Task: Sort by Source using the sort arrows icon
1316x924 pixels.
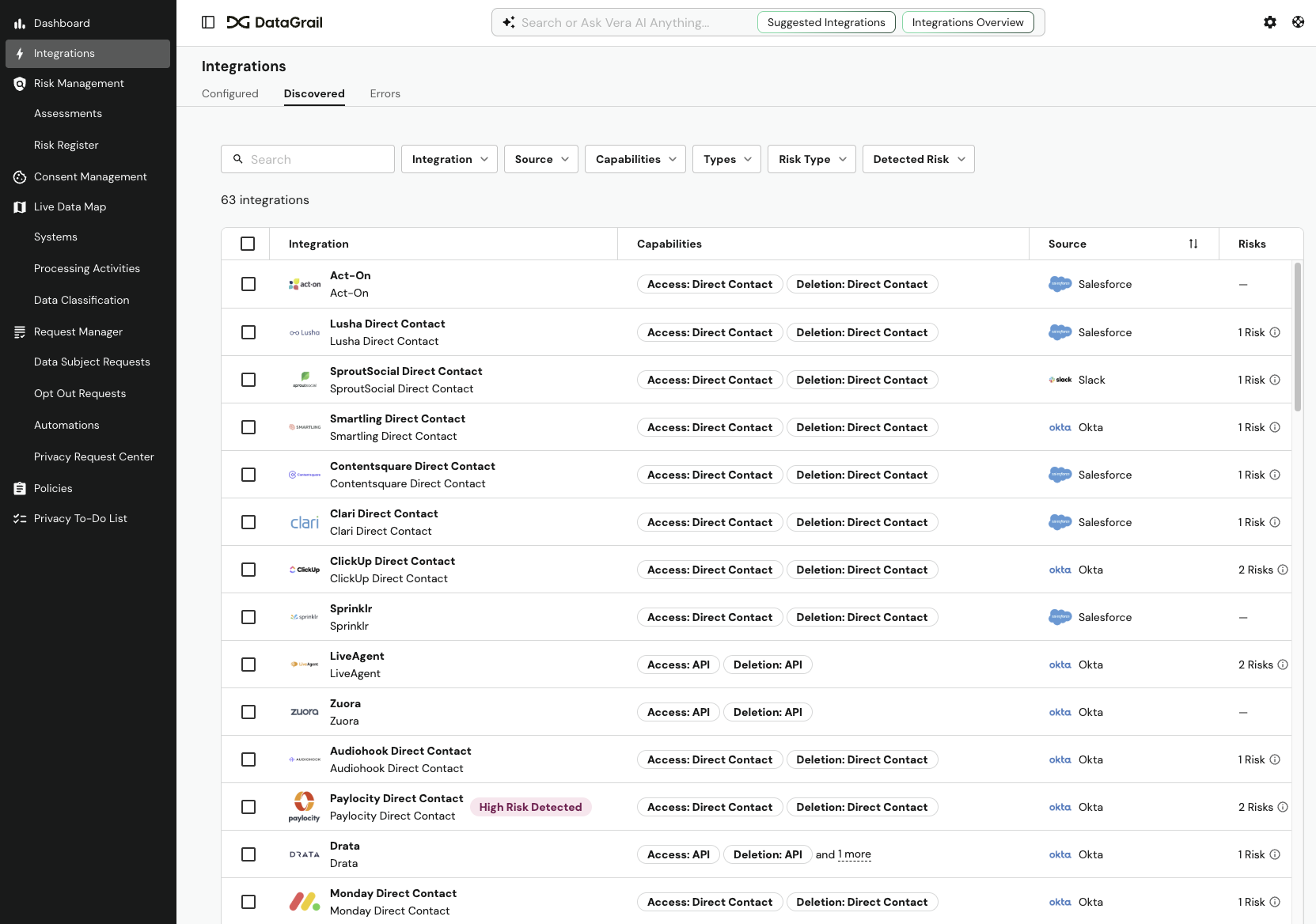Action: (x=1194, y=244)
